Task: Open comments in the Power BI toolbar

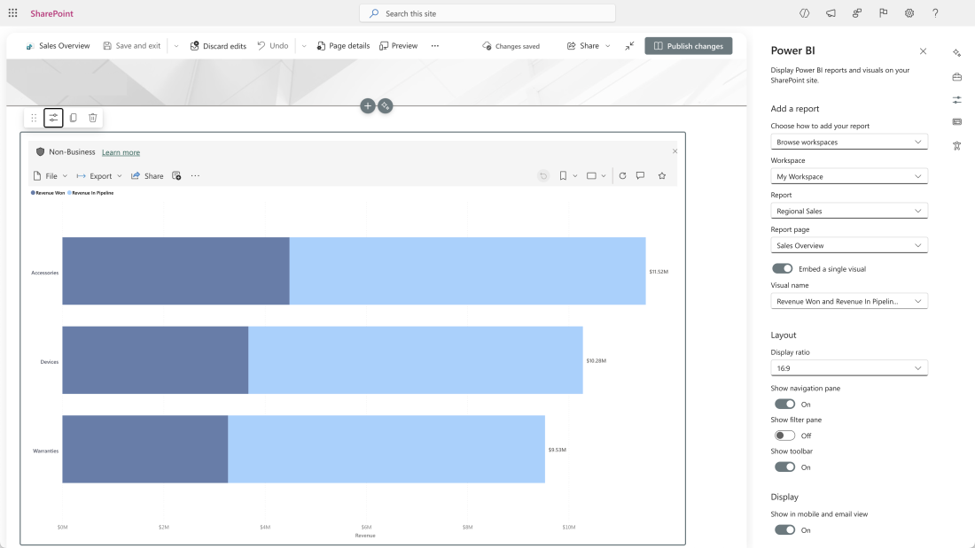Action: (640, 176)
